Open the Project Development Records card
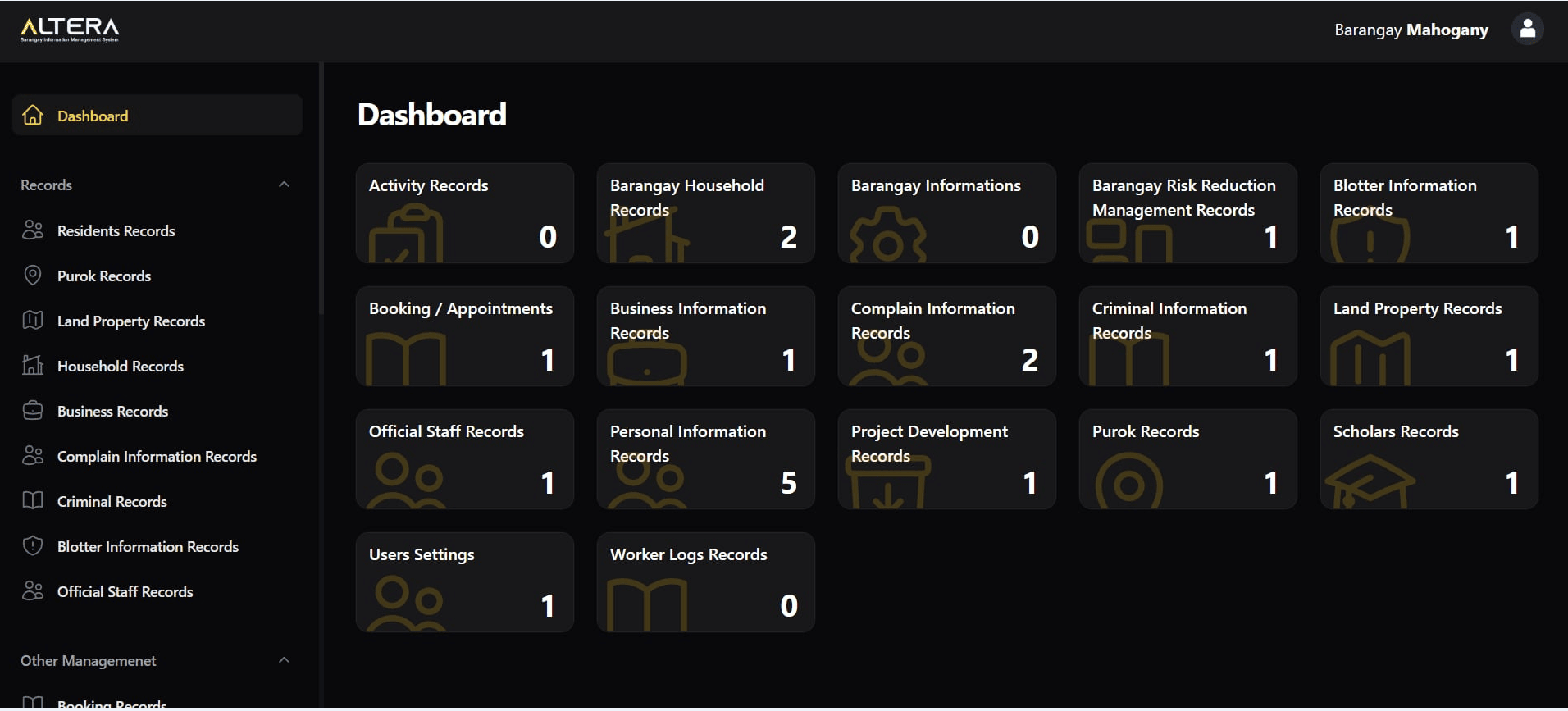 click(x=947, y=459)
